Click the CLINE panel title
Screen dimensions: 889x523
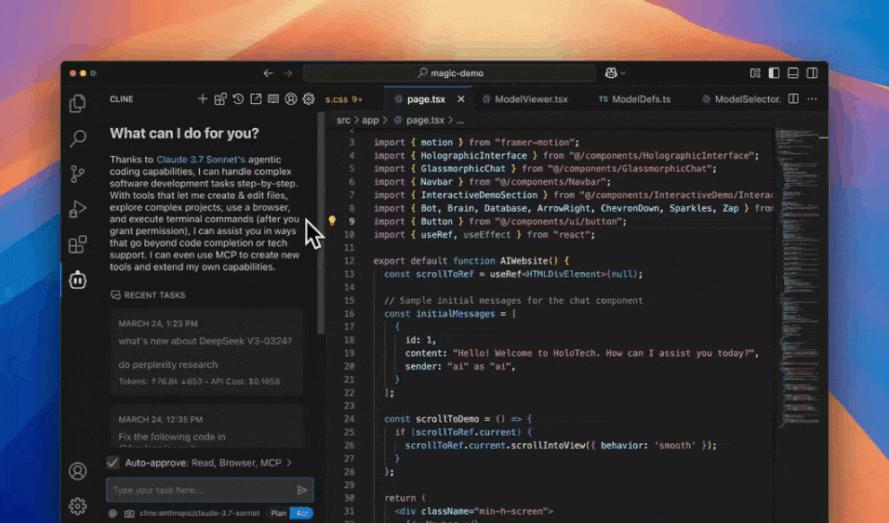121,99
